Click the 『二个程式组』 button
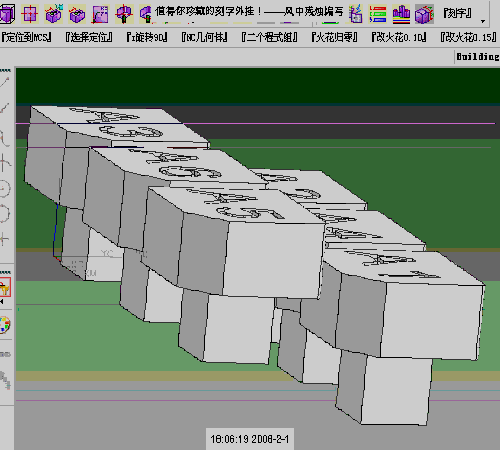The height and width of the screenshot is (450, 500). click(x=269, y=37)
